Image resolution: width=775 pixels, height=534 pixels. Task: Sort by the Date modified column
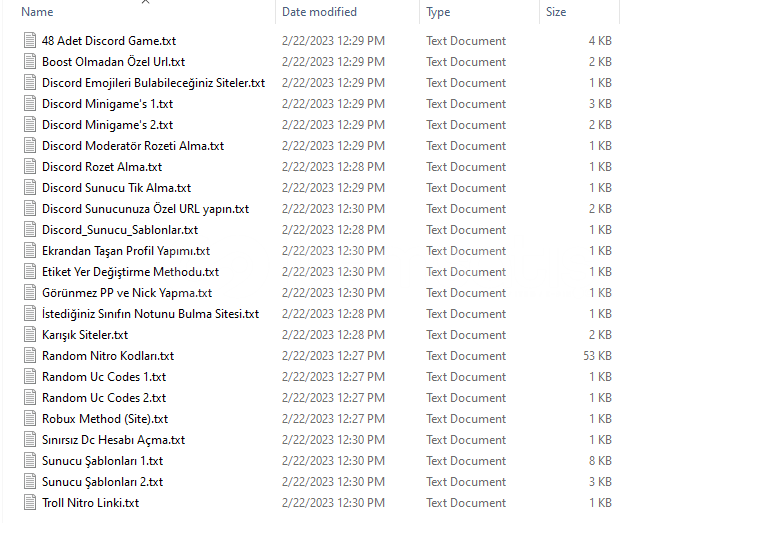tap(319, 12)
